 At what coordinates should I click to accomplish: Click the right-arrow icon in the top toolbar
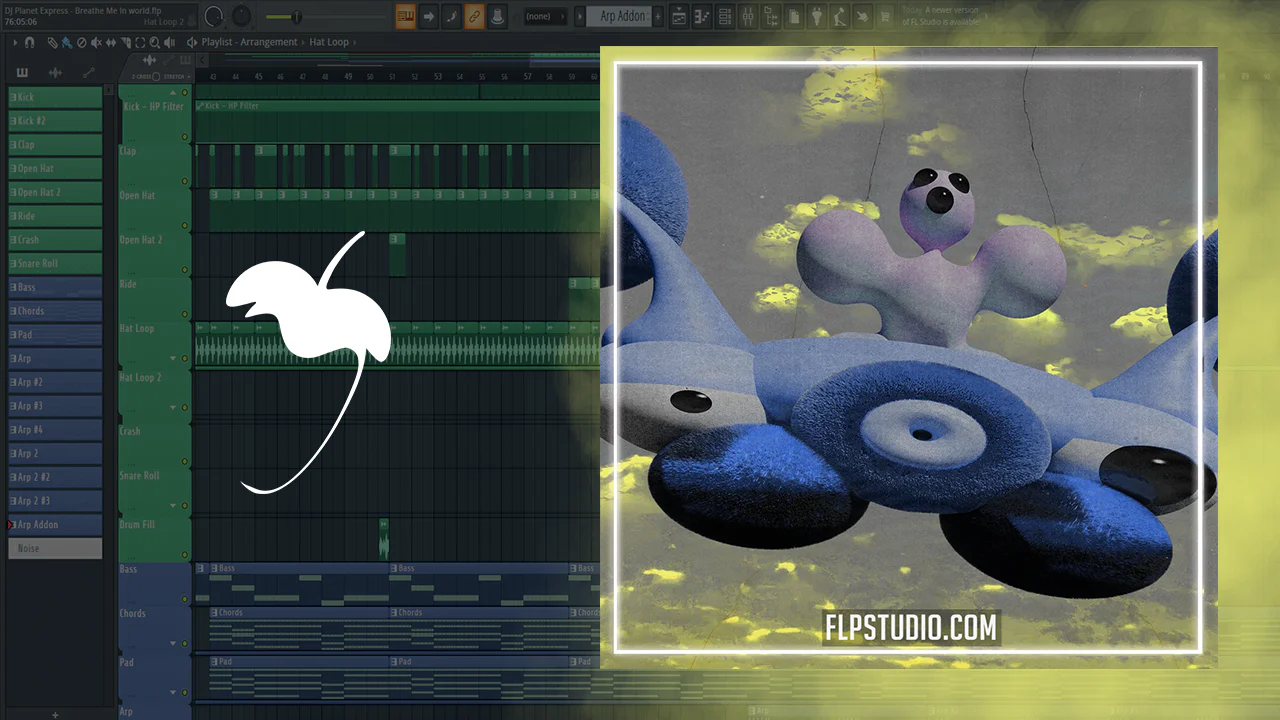pyautogui.click(x=428, y=16)
